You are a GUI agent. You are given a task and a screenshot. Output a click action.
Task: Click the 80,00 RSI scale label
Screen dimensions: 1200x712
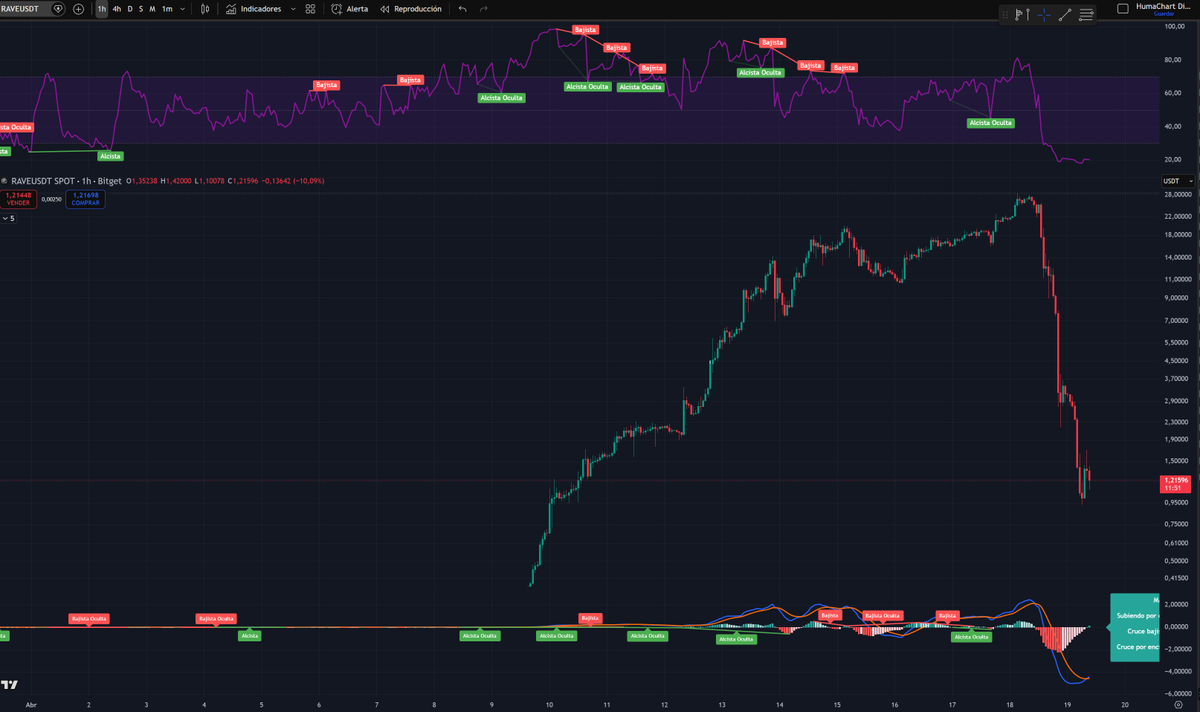[x=1173, y=60]
